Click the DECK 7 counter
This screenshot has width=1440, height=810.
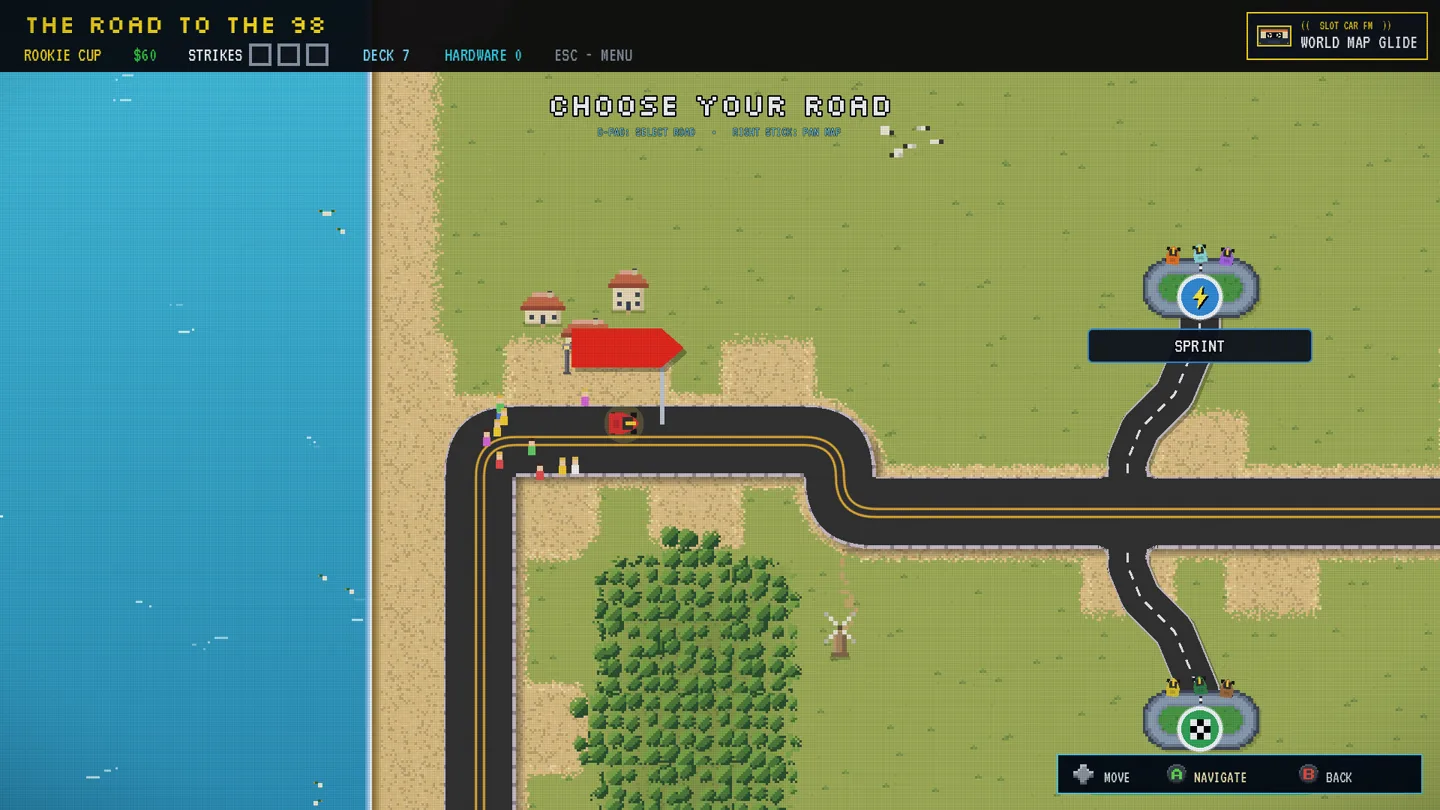pyautogui.click(x=386, y=55)
